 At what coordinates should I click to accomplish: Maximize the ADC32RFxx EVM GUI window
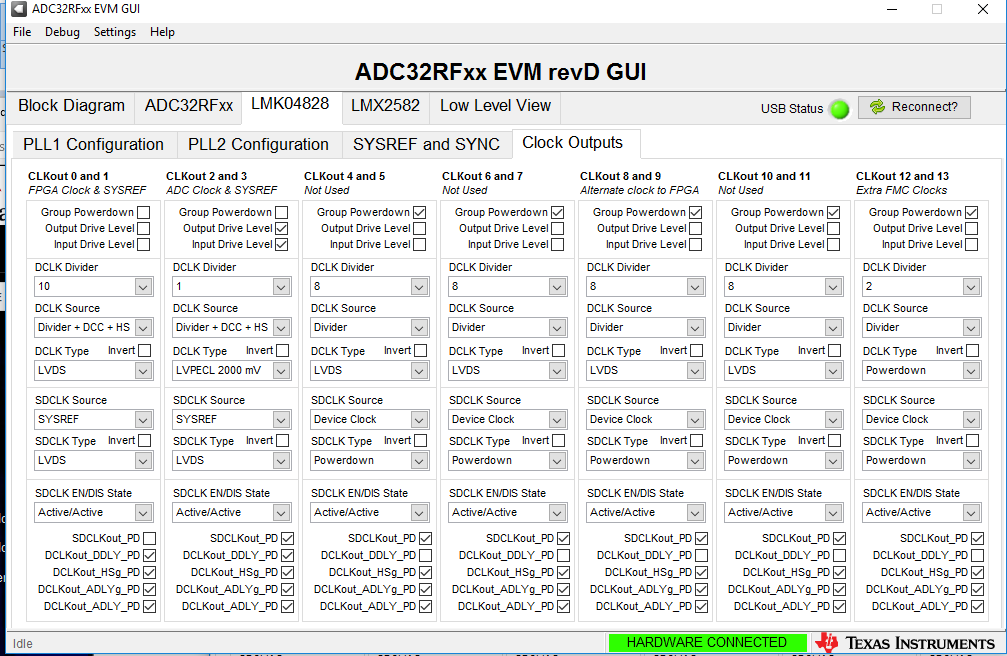coord(937,9)
